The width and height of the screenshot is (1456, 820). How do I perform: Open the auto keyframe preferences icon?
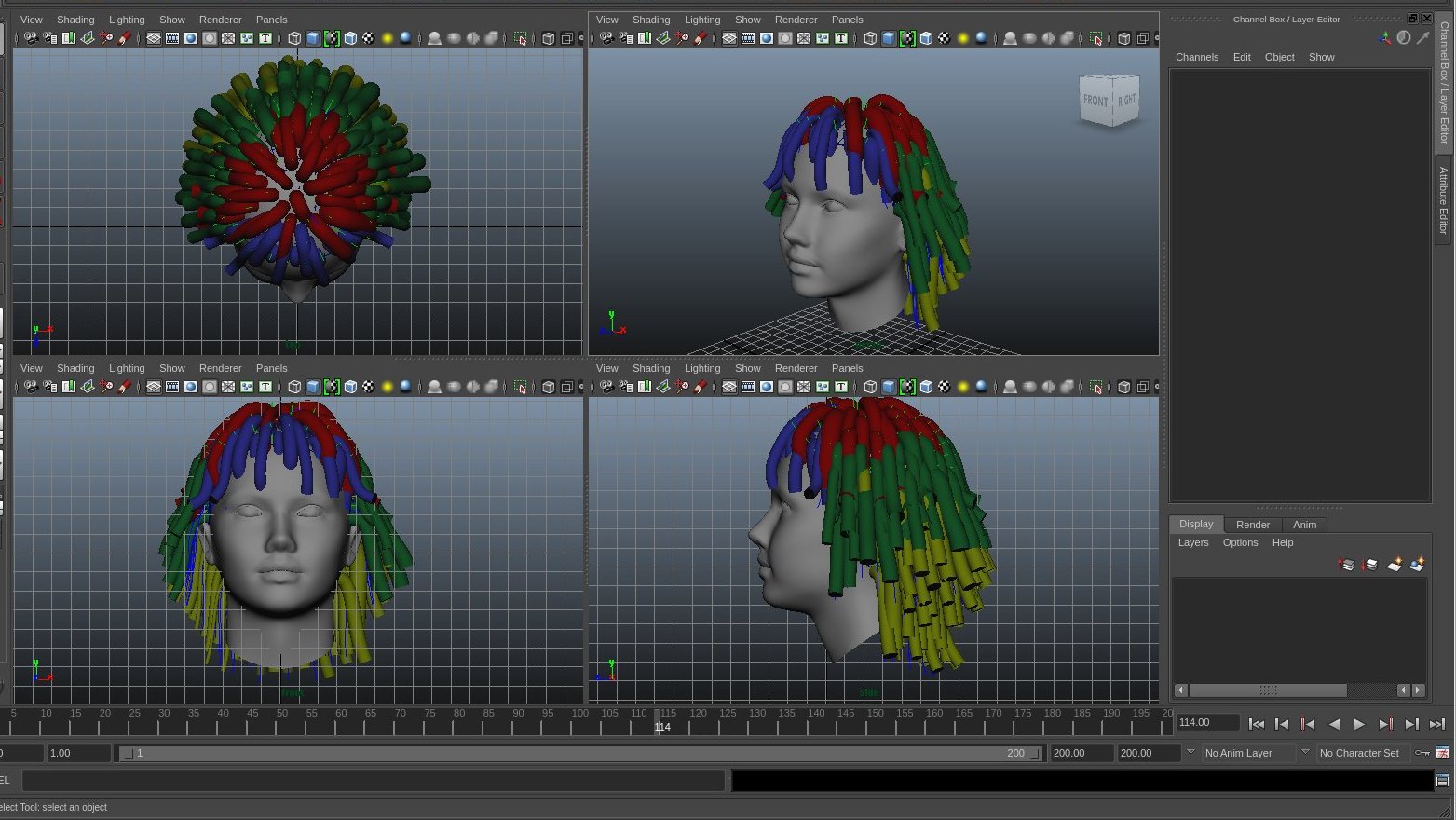click(x=1442, y=753)
